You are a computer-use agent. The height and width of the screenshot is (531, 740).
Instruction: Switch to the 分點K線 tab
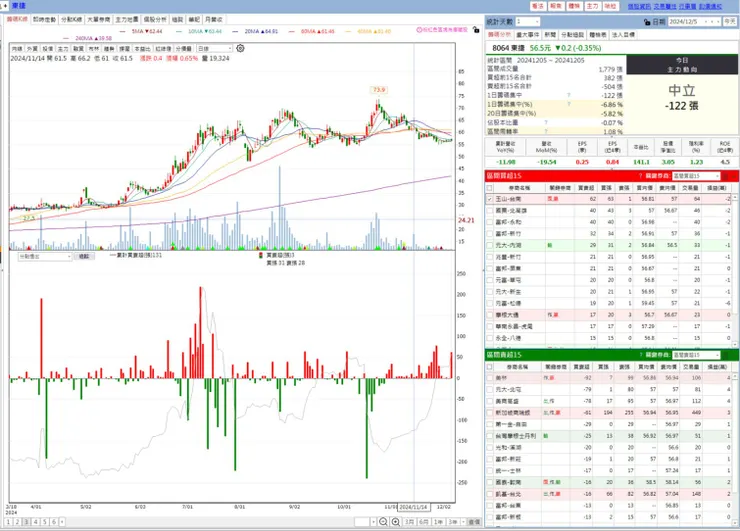coord(71,19)
